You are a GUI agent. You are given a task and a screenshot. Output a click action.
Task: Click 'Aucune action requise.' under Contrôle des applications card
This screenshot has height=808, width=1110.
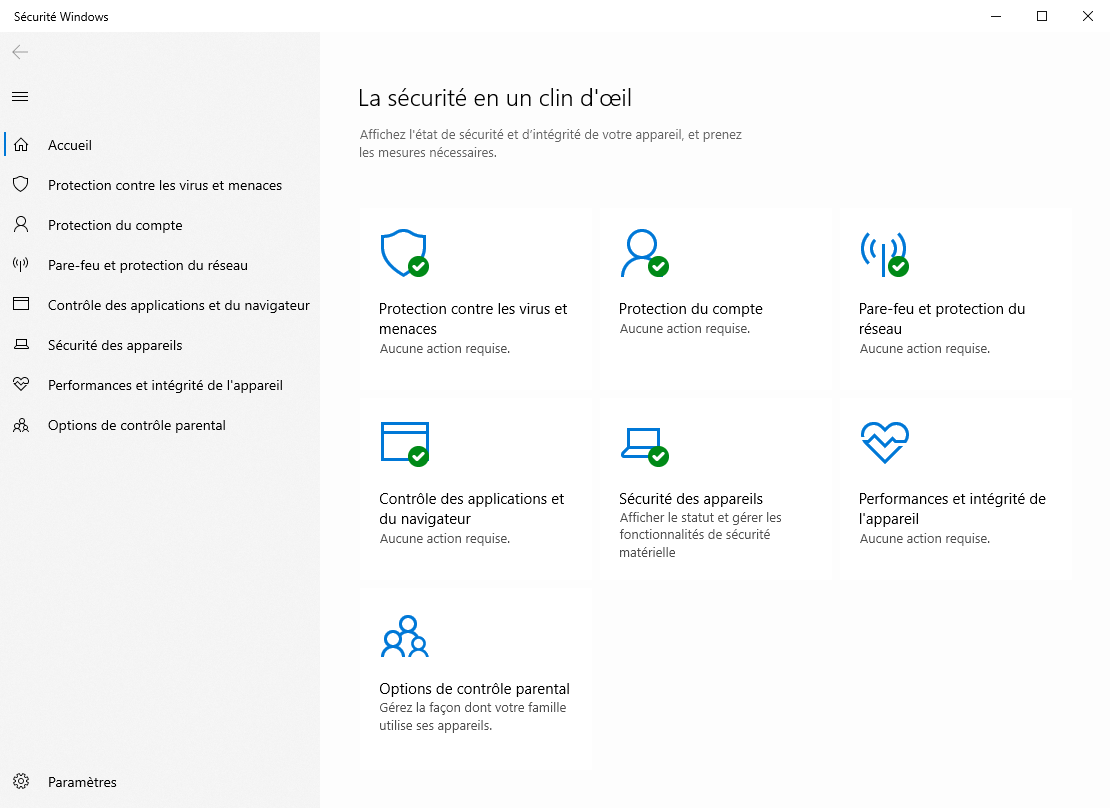445,538
